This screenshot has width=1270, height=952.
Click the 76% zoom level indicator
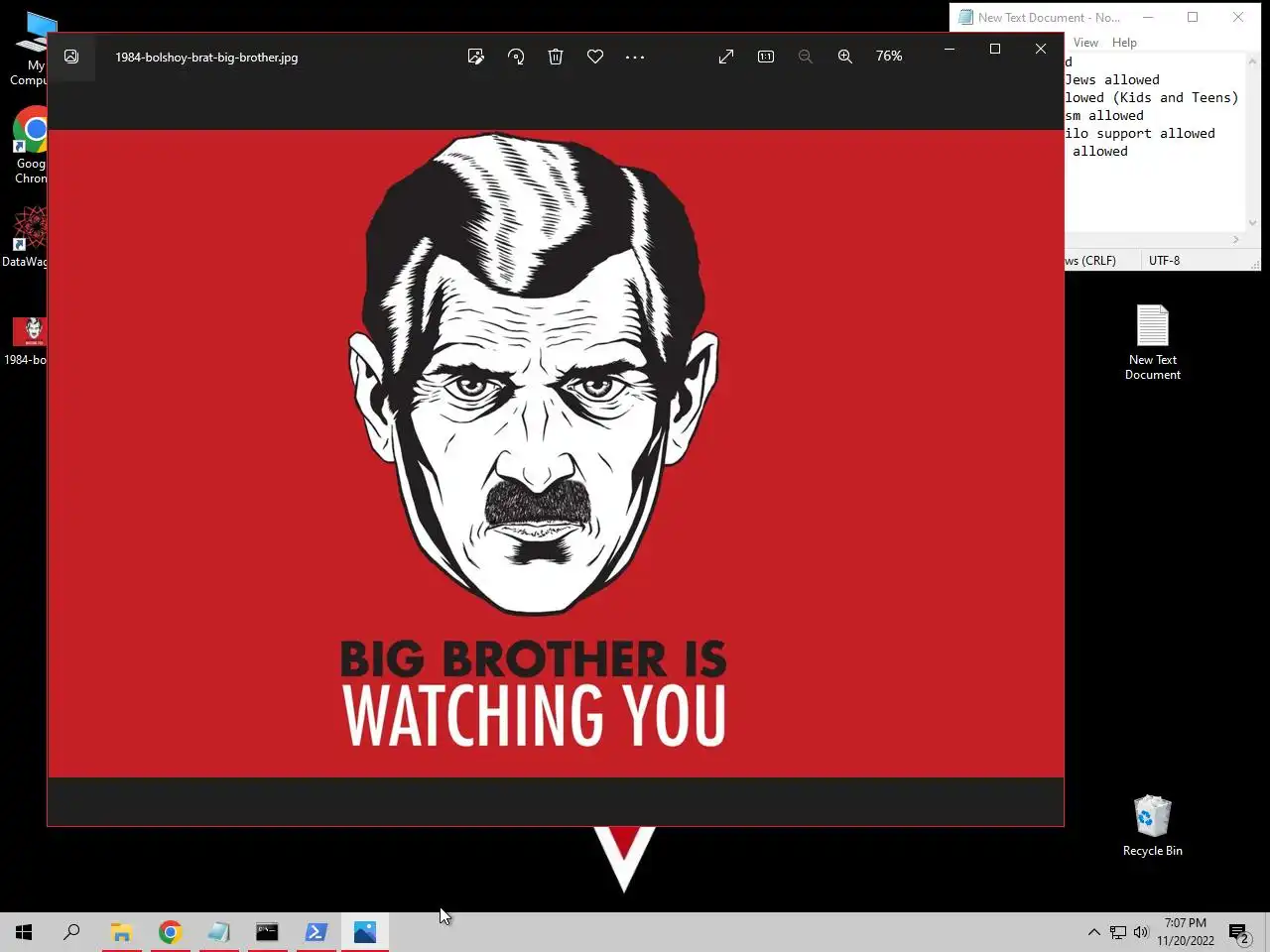pos(889,57)
